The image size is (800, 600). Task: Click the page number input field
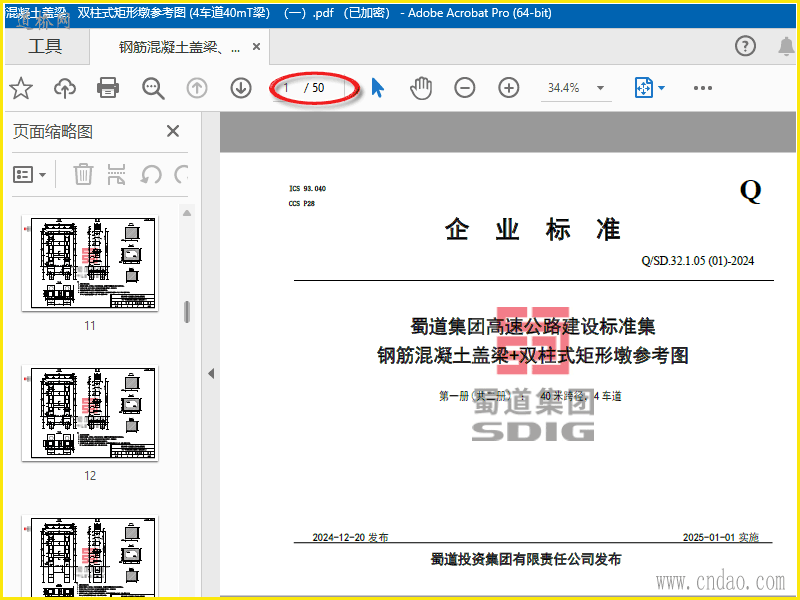[x=286, y=88]
